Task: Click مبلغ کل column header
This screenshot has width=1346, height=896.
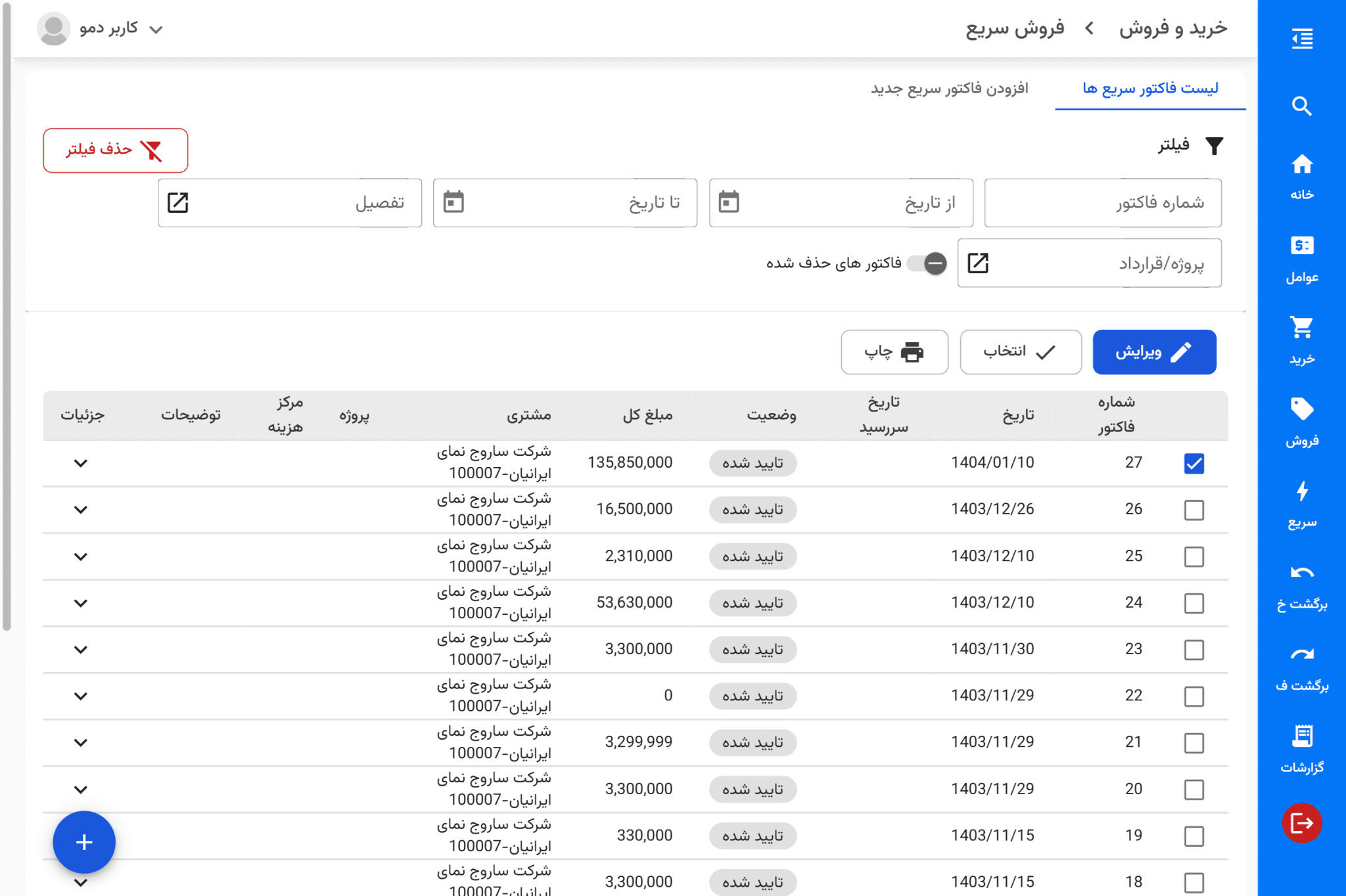Action: 647,414
